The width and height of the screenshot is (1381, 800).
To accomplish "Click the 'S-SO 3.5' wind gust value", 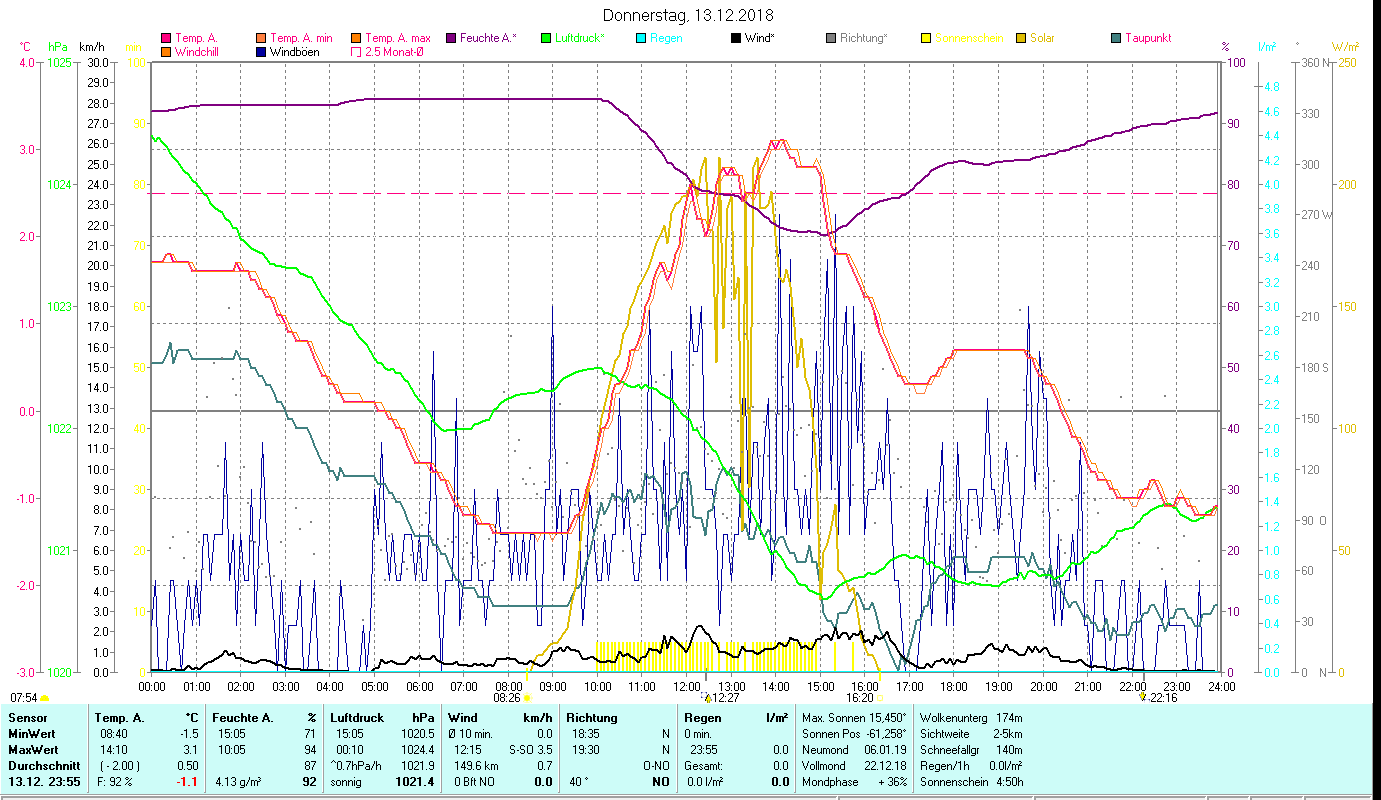I will [532, 750].
